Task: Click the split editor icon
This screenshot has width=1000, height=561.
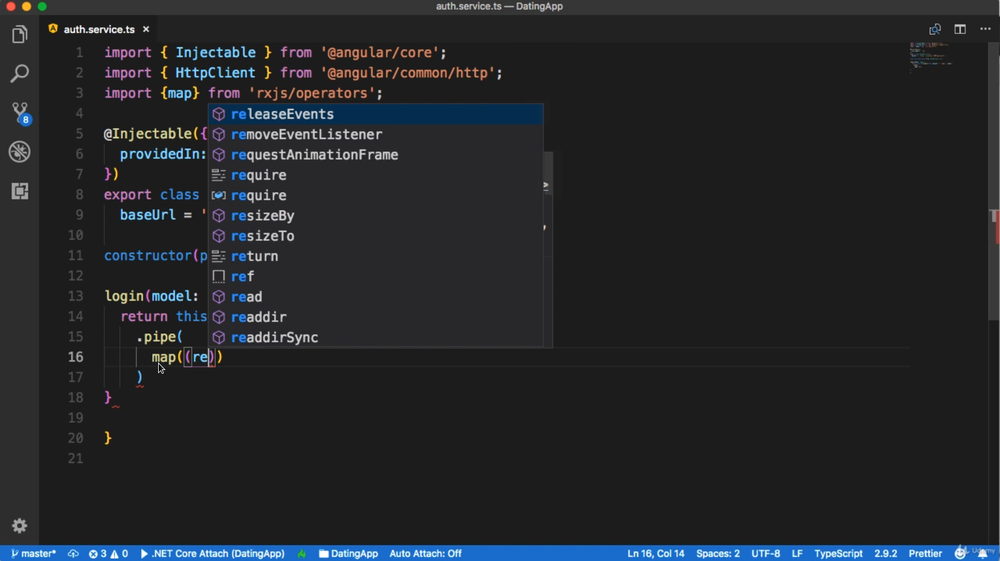Action: pyautogui.click(x=960, y=30)
